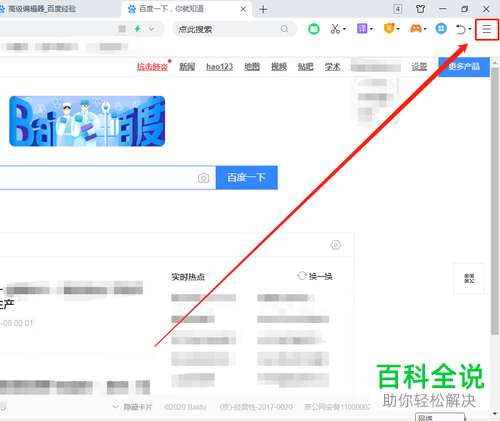Click the tab count box showing 4
The width and height of the screenshot is (500, 421).
398,9
